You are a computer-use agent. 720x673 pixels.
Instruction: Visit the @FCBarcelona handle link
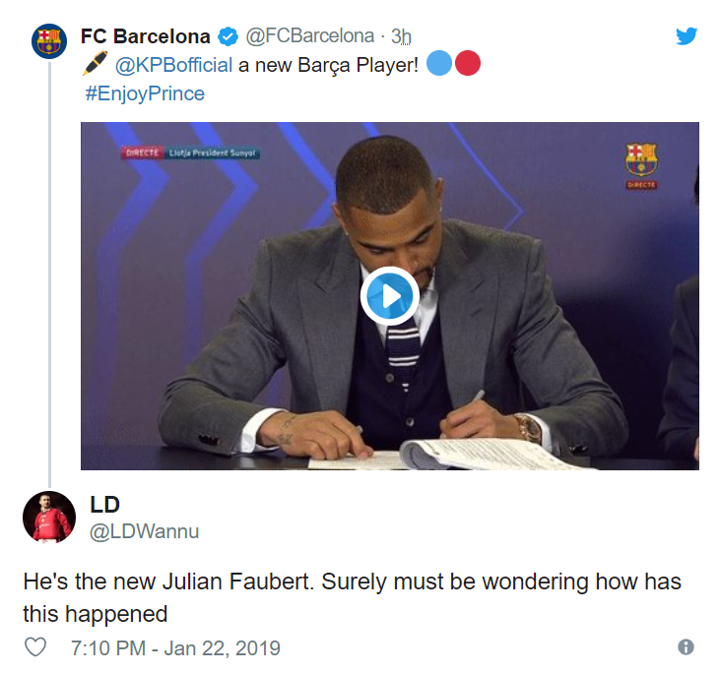point(310,37)
